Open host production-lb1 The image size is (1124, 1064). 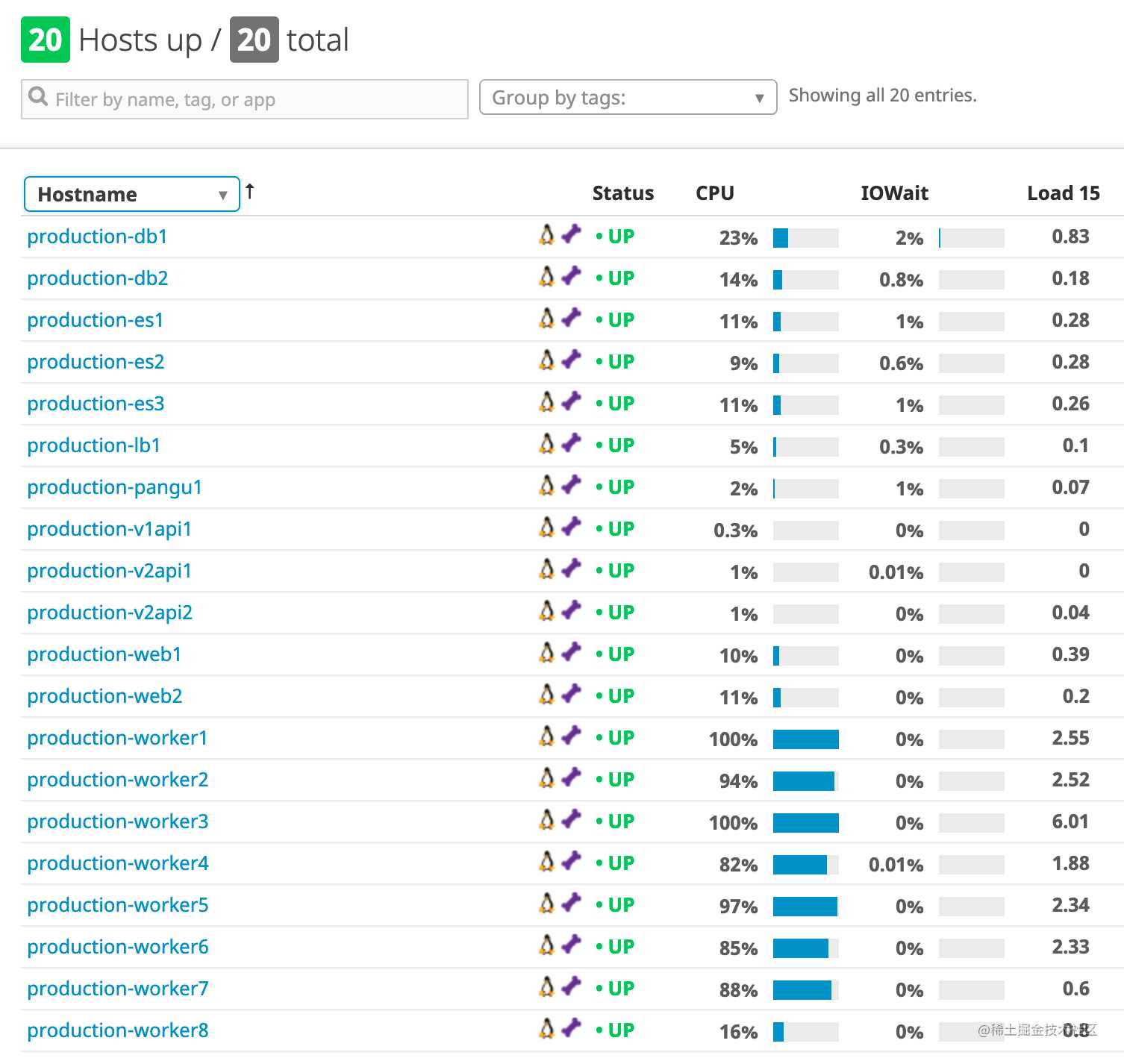pyautogui.click(x=94, y=445)
